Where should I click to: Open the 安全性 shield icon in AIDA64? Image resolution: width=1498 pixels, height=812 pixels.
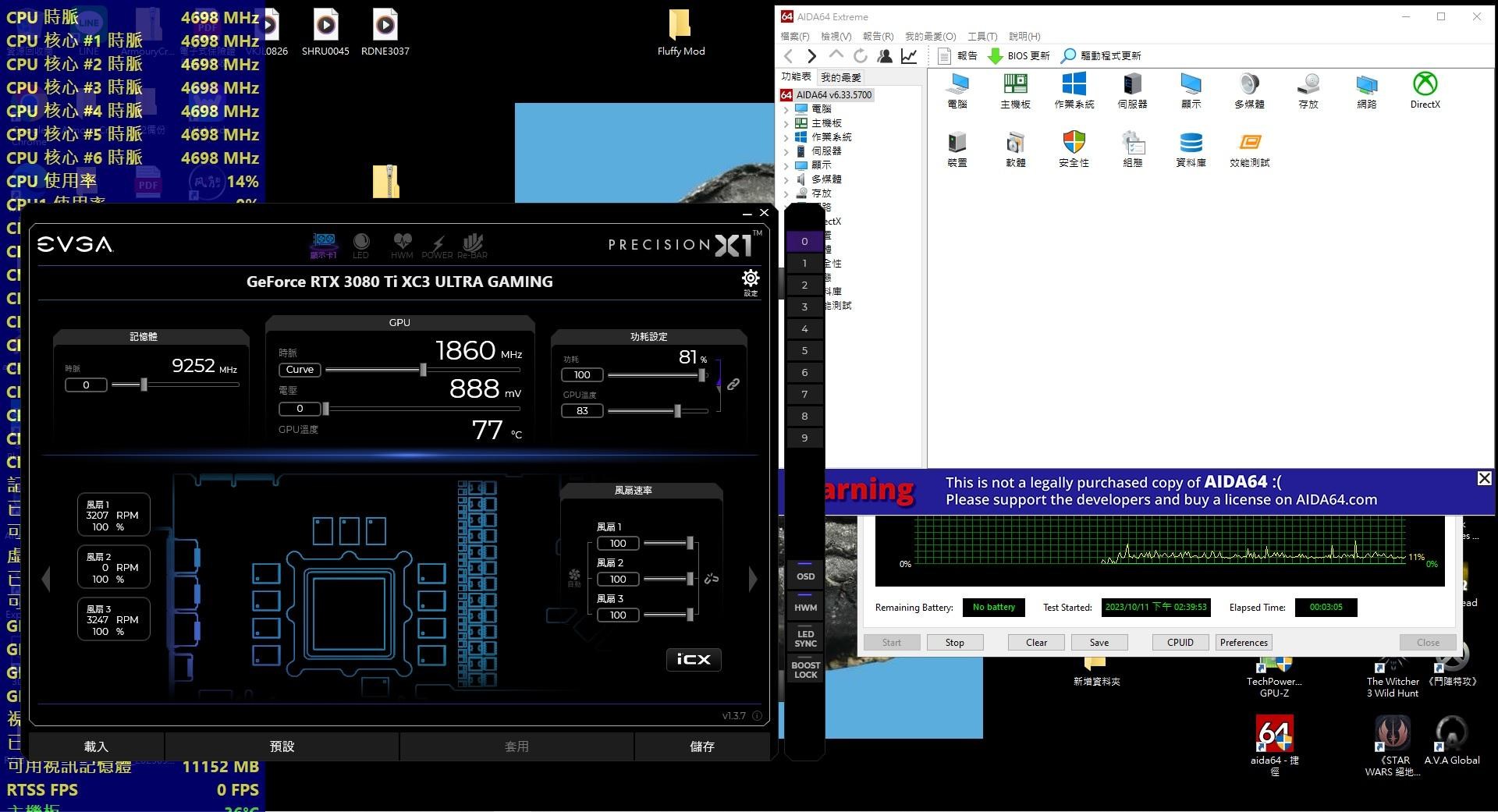pos(1074,149)
